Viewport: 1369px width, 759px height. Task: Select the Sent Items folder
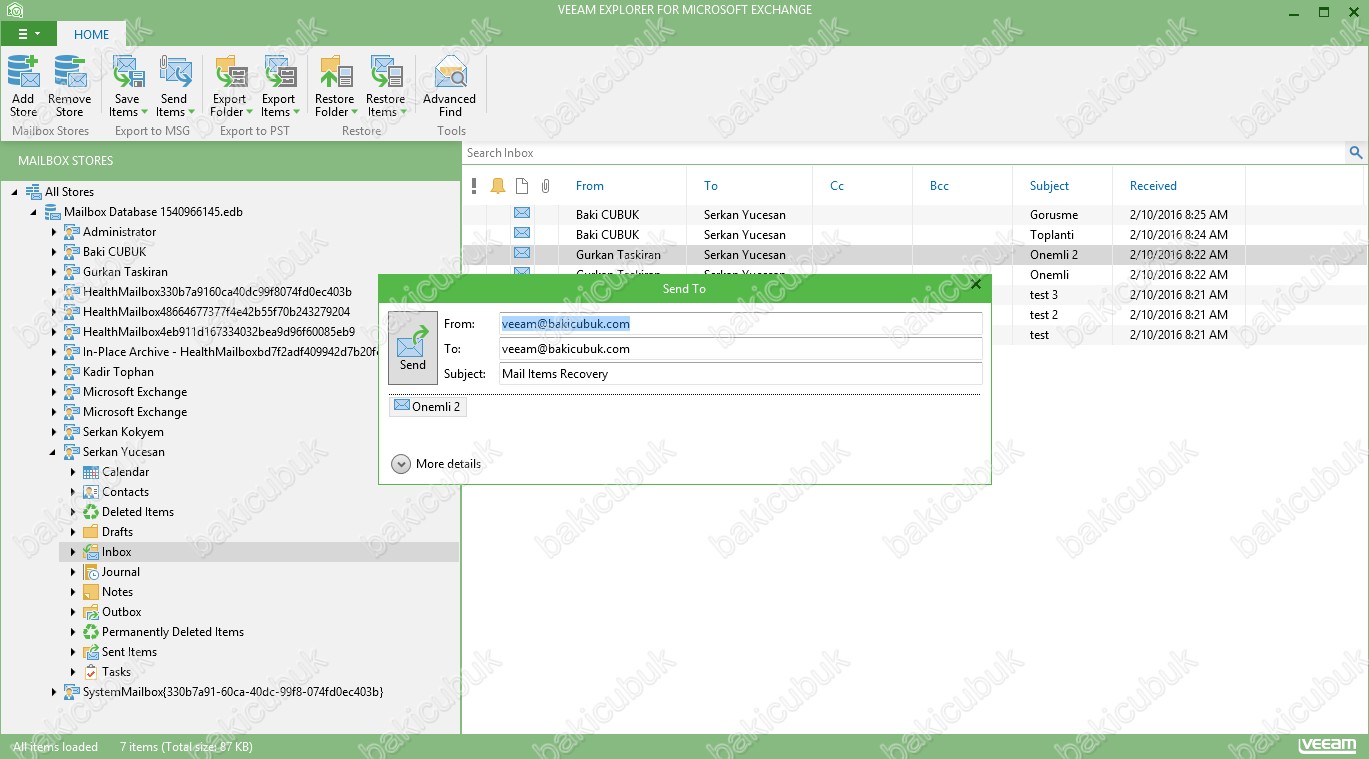click(x=129, y=652)
